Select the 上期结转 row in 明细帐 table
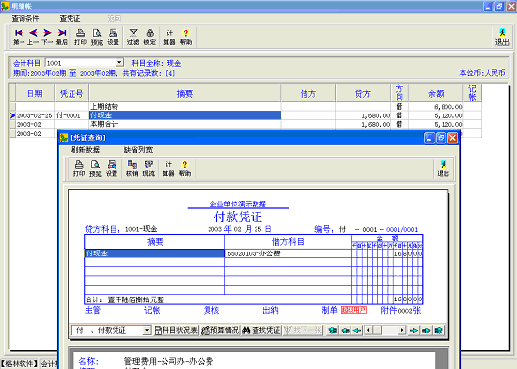The image size is (517, 369). tap(245, 107)
